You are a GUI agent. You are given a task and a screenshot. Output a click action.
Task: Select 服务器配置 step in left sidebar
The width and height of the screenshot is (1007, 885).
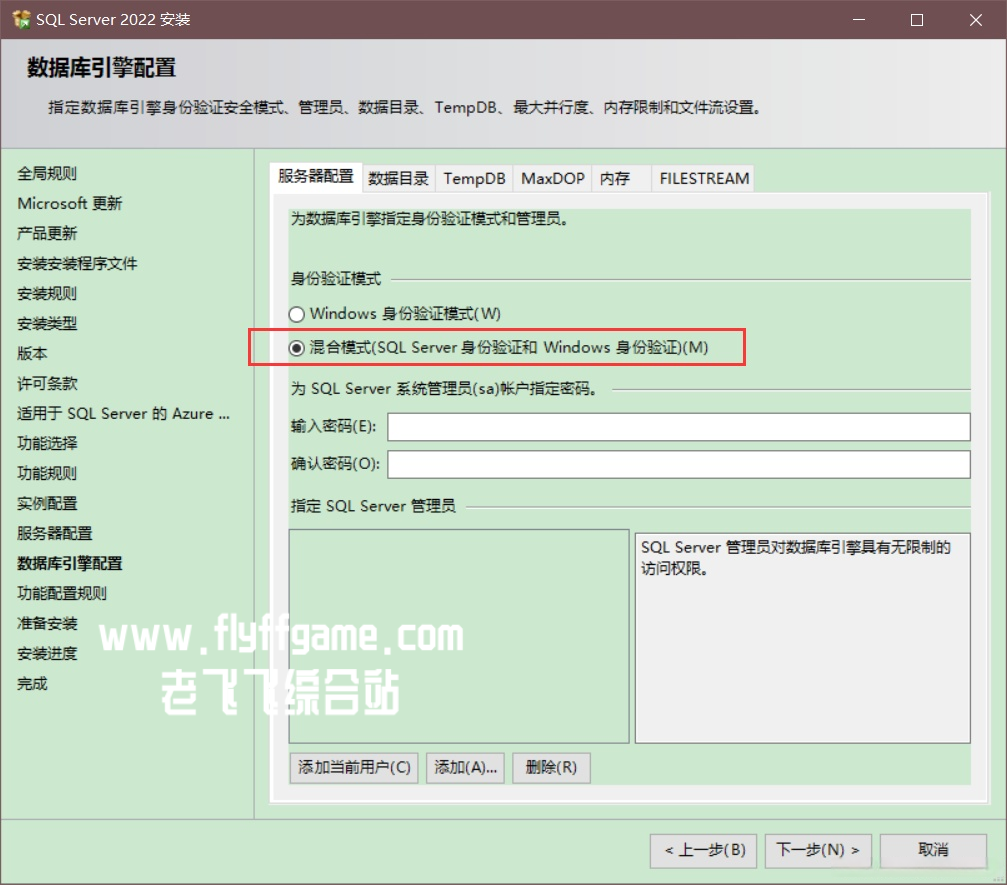pyautogui.click(x=55, y=534)
